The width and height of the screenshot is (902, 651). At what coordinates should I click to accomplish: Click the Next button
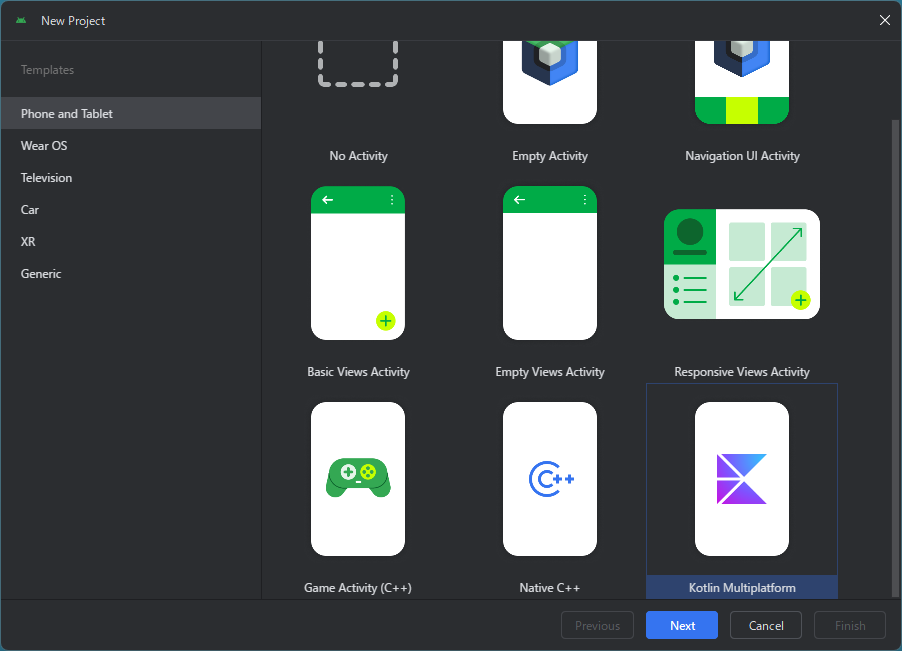click(x=682, y=625)
